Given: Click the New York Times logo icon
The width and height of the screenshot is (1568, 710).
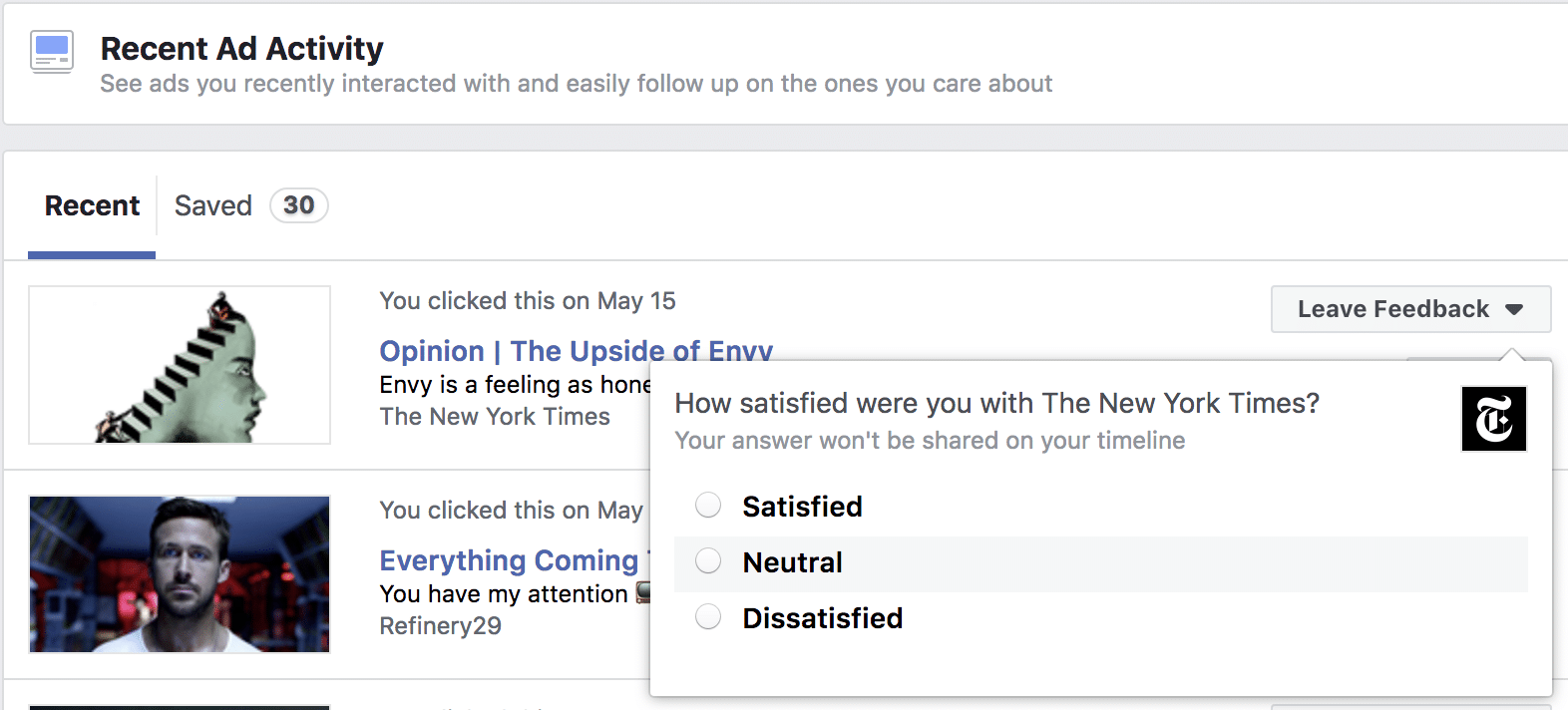Looking at the screenshot, I should (x=1493, y=419).
